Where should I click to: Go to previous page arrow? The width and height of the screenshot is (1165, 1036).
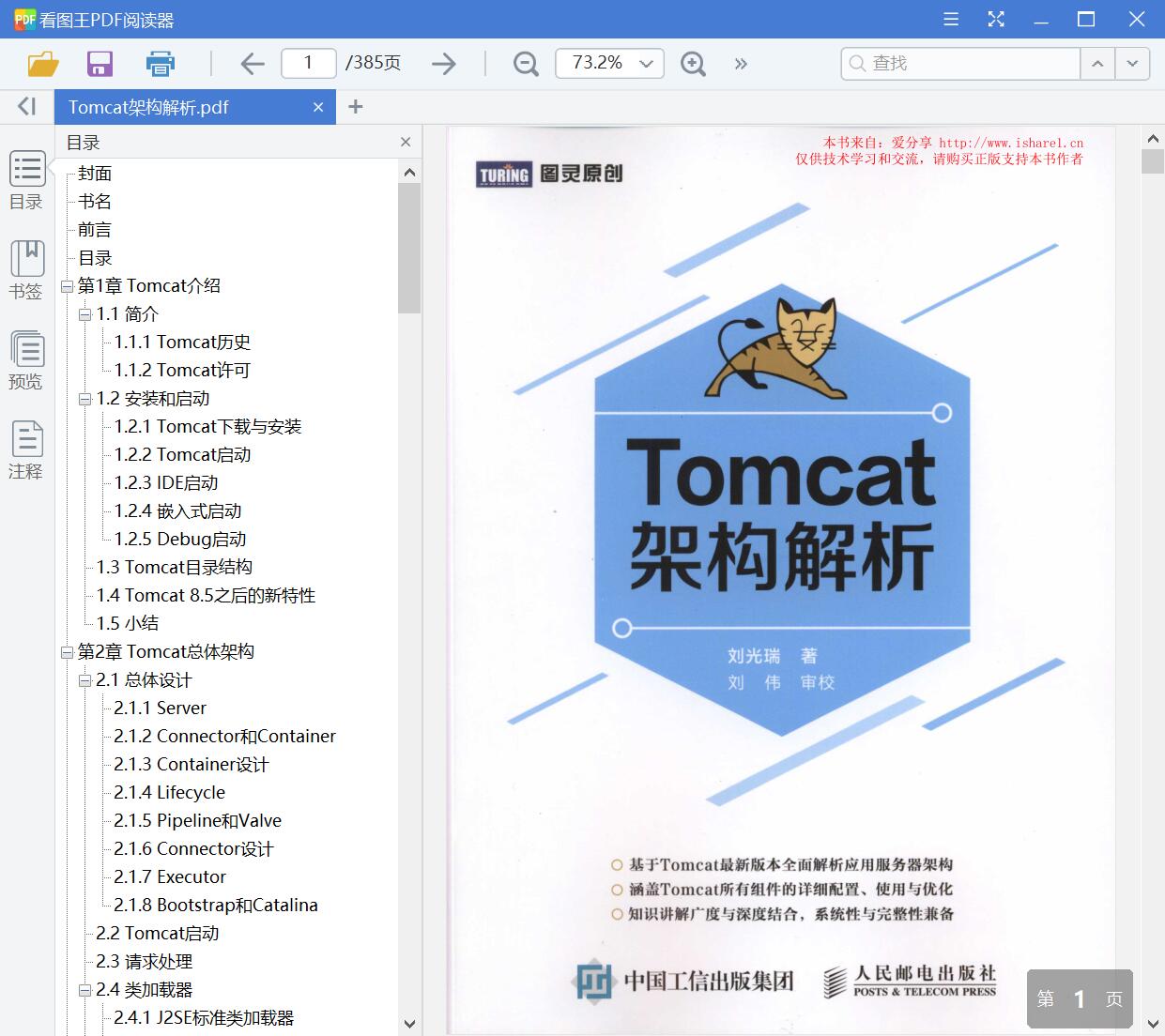point(253,64)
